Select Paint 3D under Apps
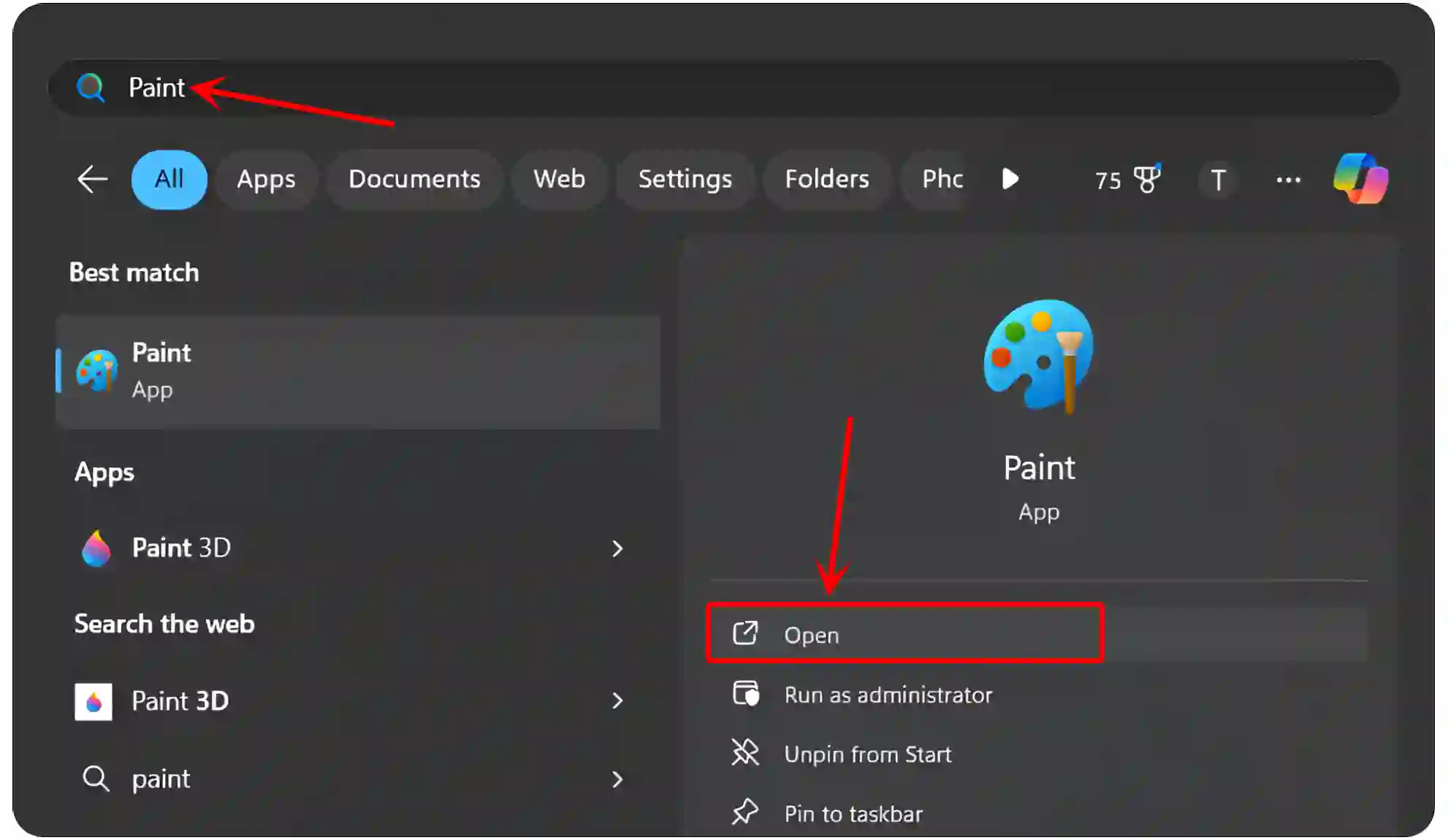The image size is (1448, 840). pyautogui.click(x=358, y=548)
